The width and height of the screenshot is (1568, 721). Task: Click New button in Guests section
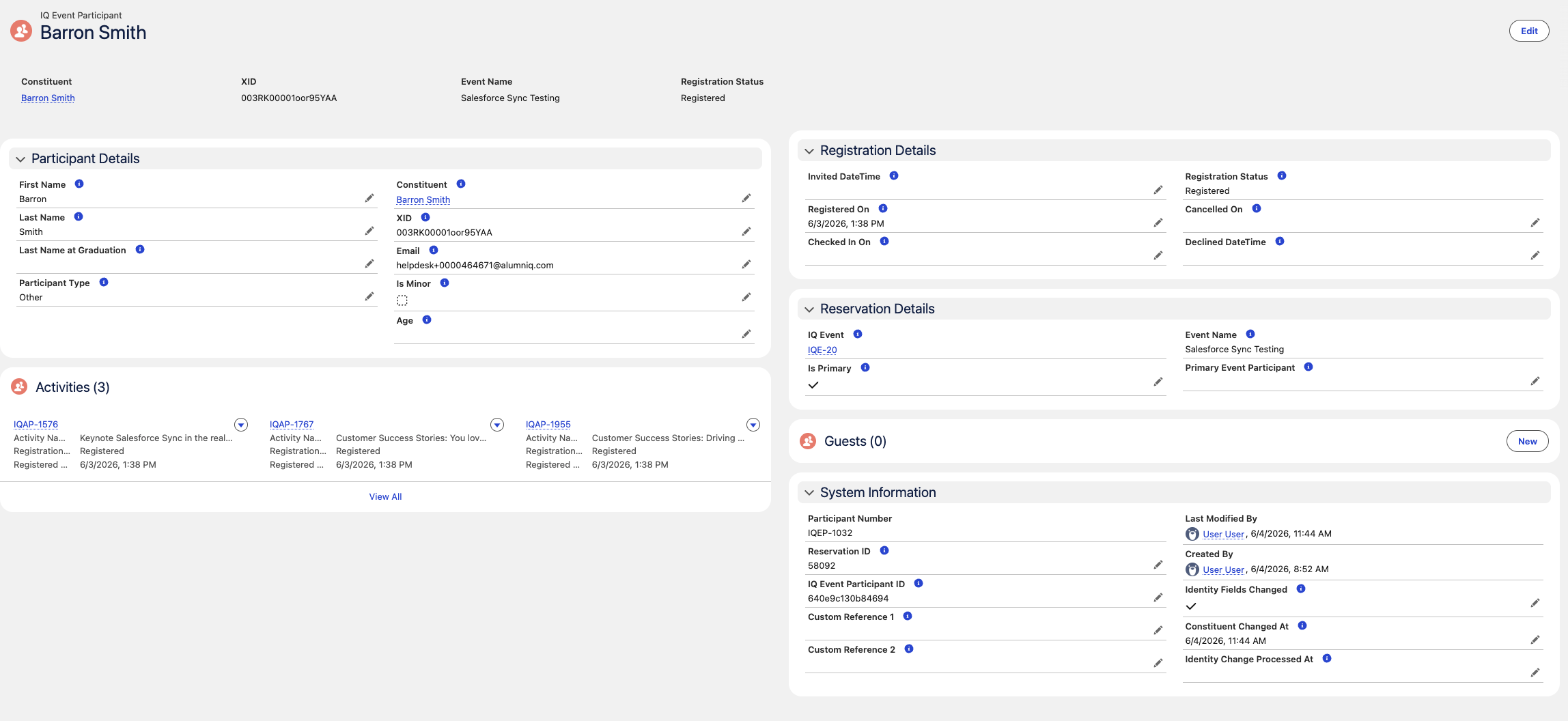[1528, 441]
